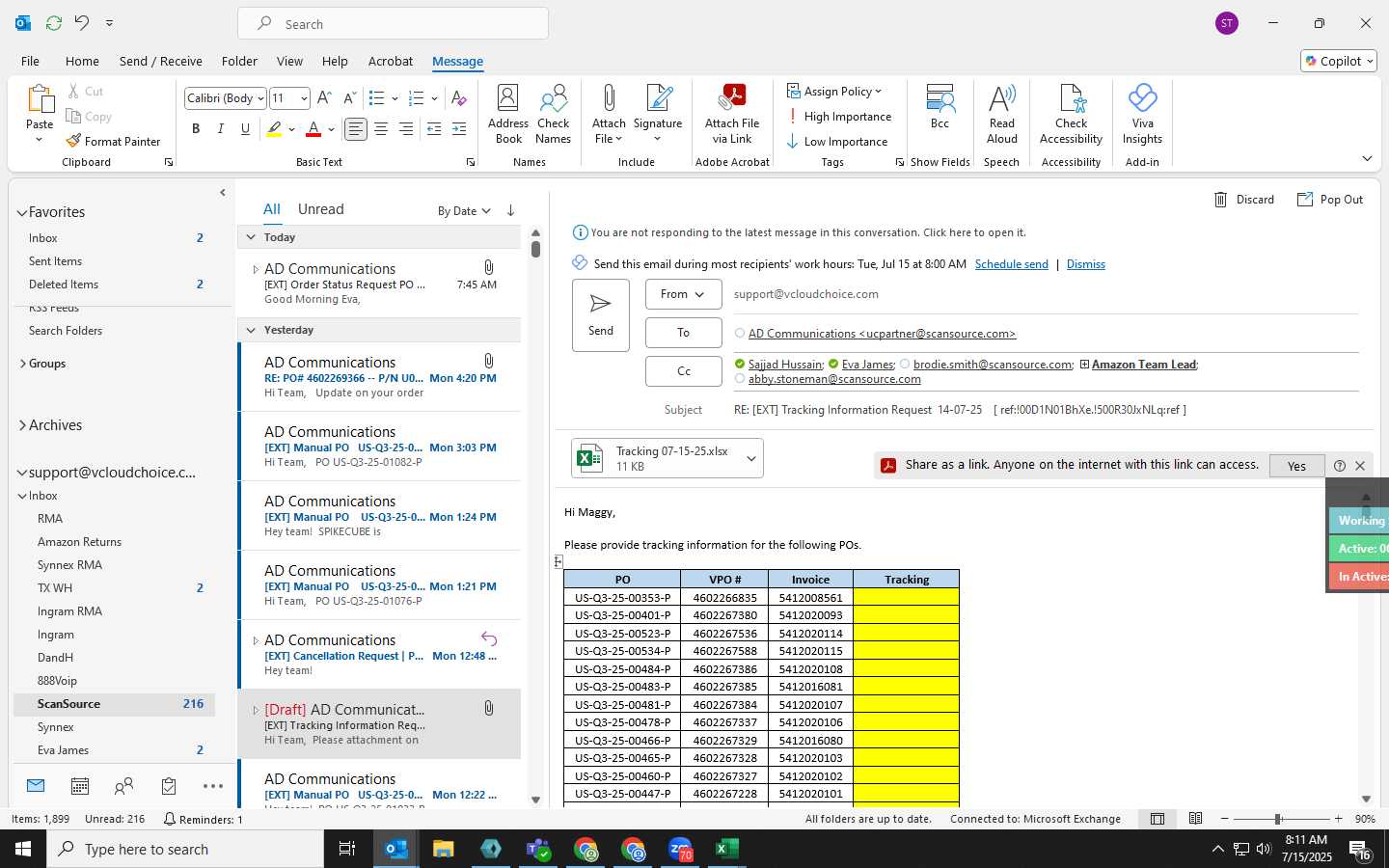1389x868 pixels.
Task: Show the Bcc field
Action: tap(940, 106)
